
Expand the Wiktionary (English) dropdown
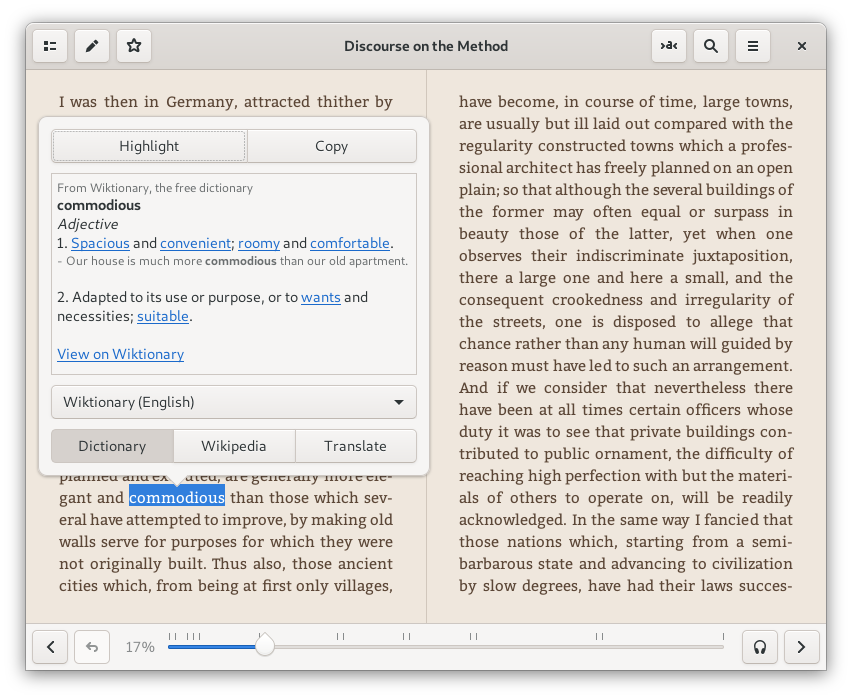coord(234,402)
